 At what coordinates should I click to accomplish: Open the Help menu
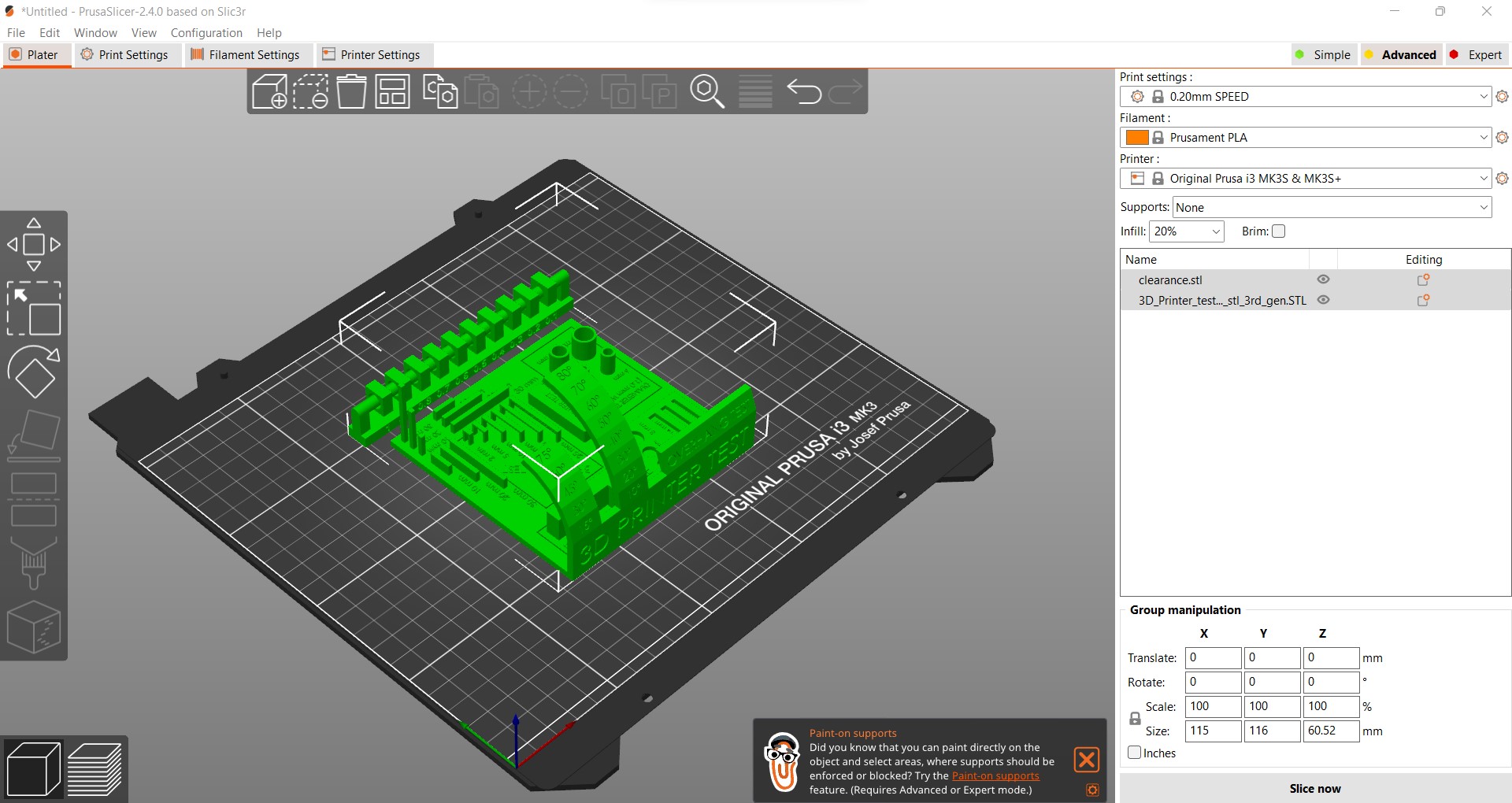pos(269,32)
